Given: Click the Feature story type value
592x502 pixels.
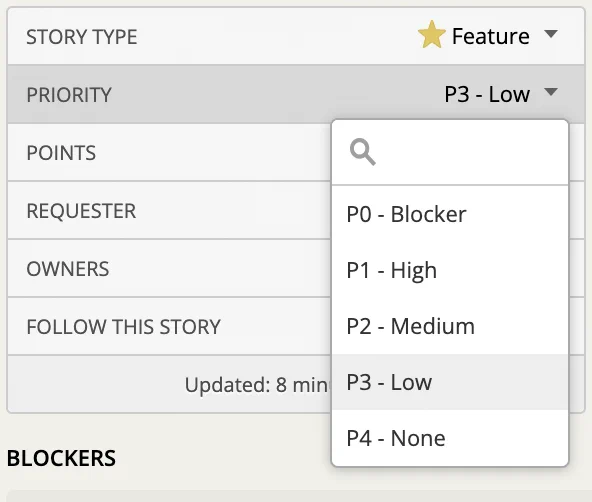Looking at the screenshot, I should 490,36.
